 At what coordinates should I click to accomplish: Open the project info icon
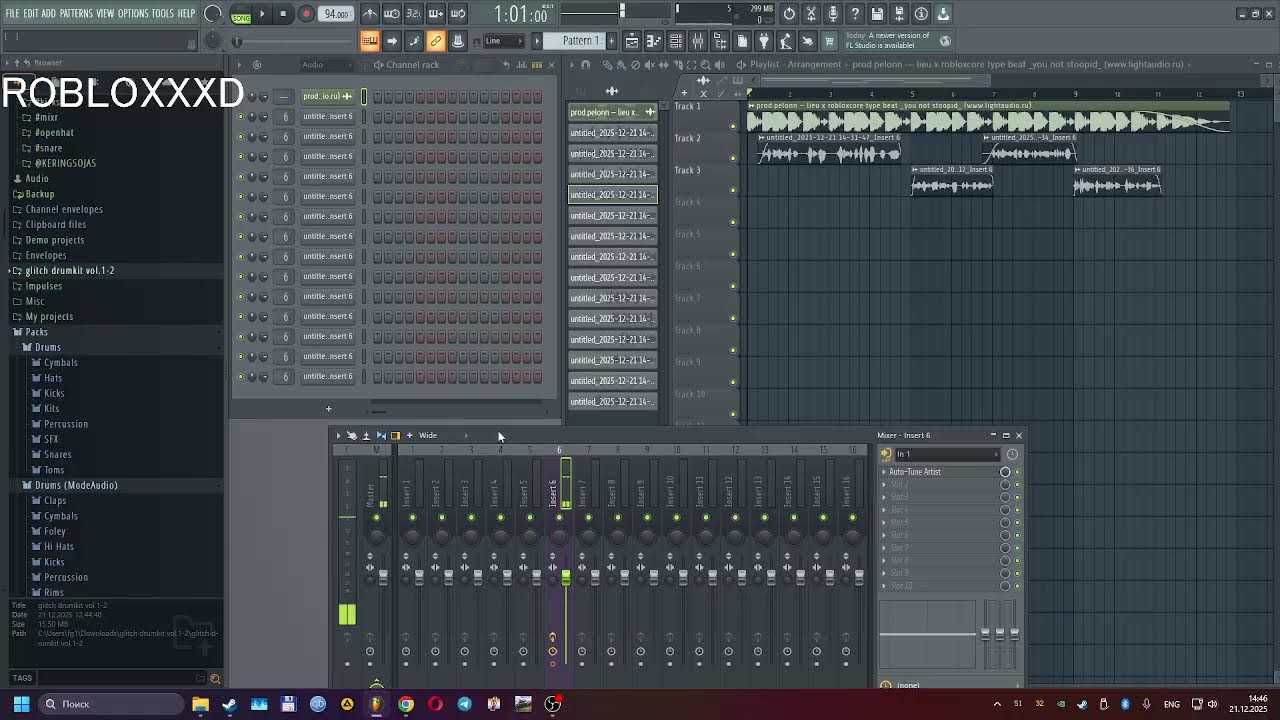point(921,14)
